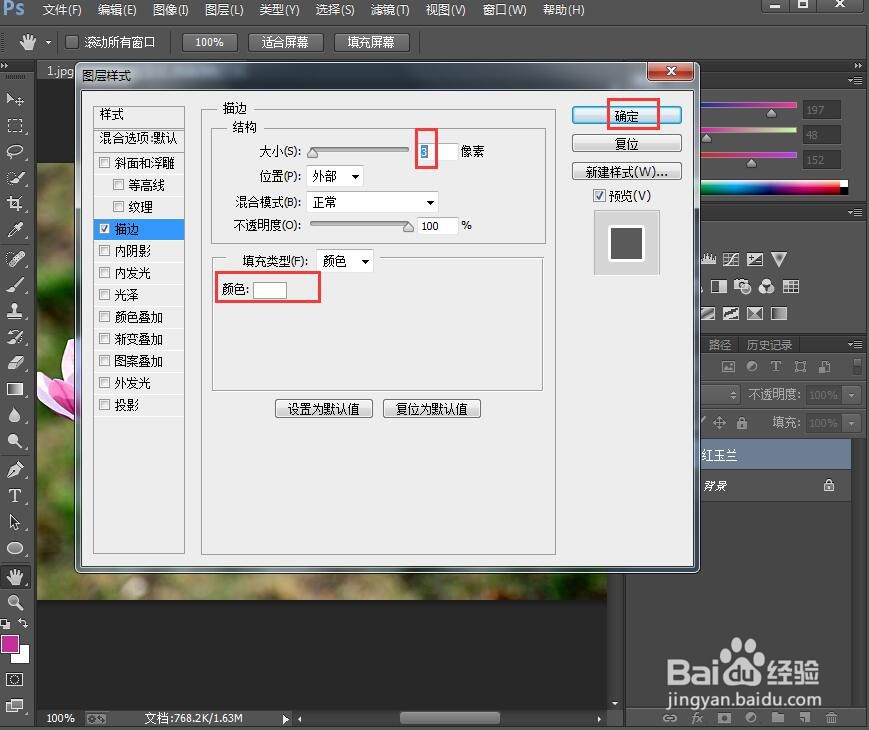Open the 编辑 menu
Viewport: 869px width, 730px height.
coord(117,10)
